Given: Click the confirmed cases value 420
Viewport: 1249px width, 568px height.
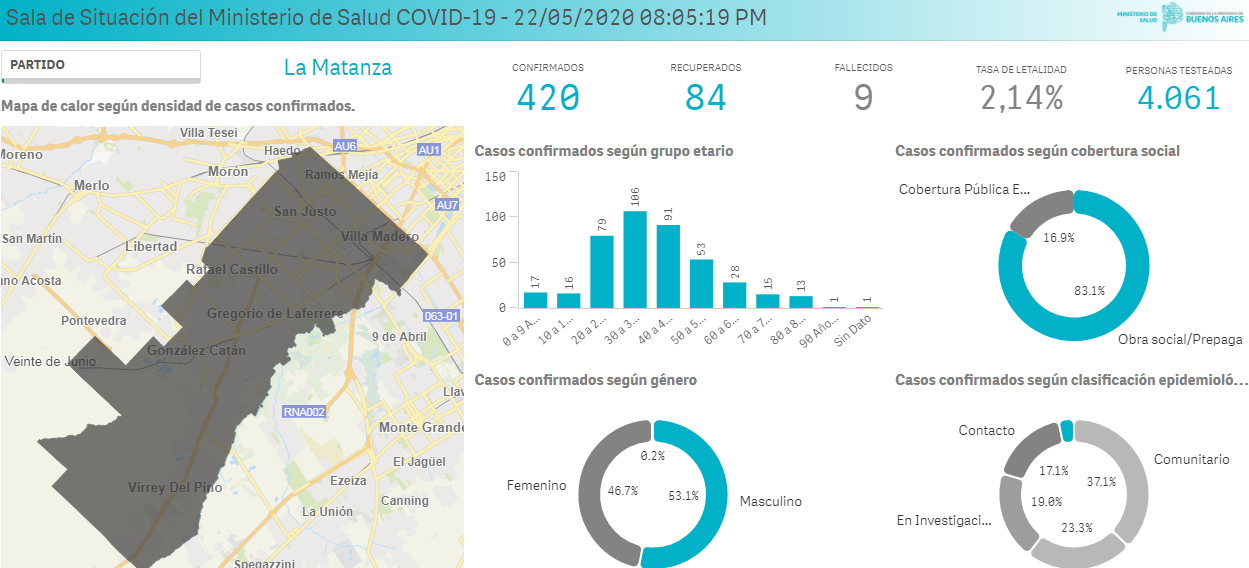Looking at the screenshot, I should tap(548, 97).
